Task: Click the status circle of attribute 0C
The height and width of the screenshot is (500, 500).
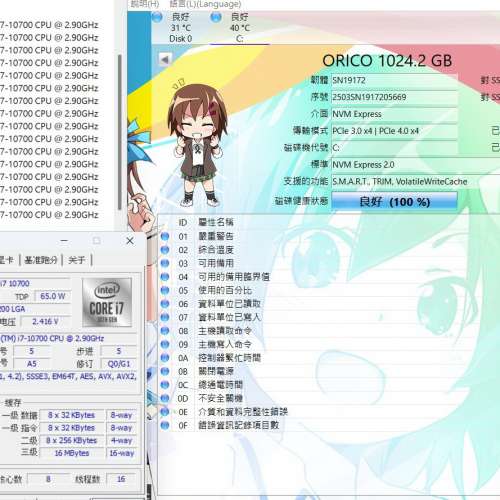Action: click(x=165, y=385)
